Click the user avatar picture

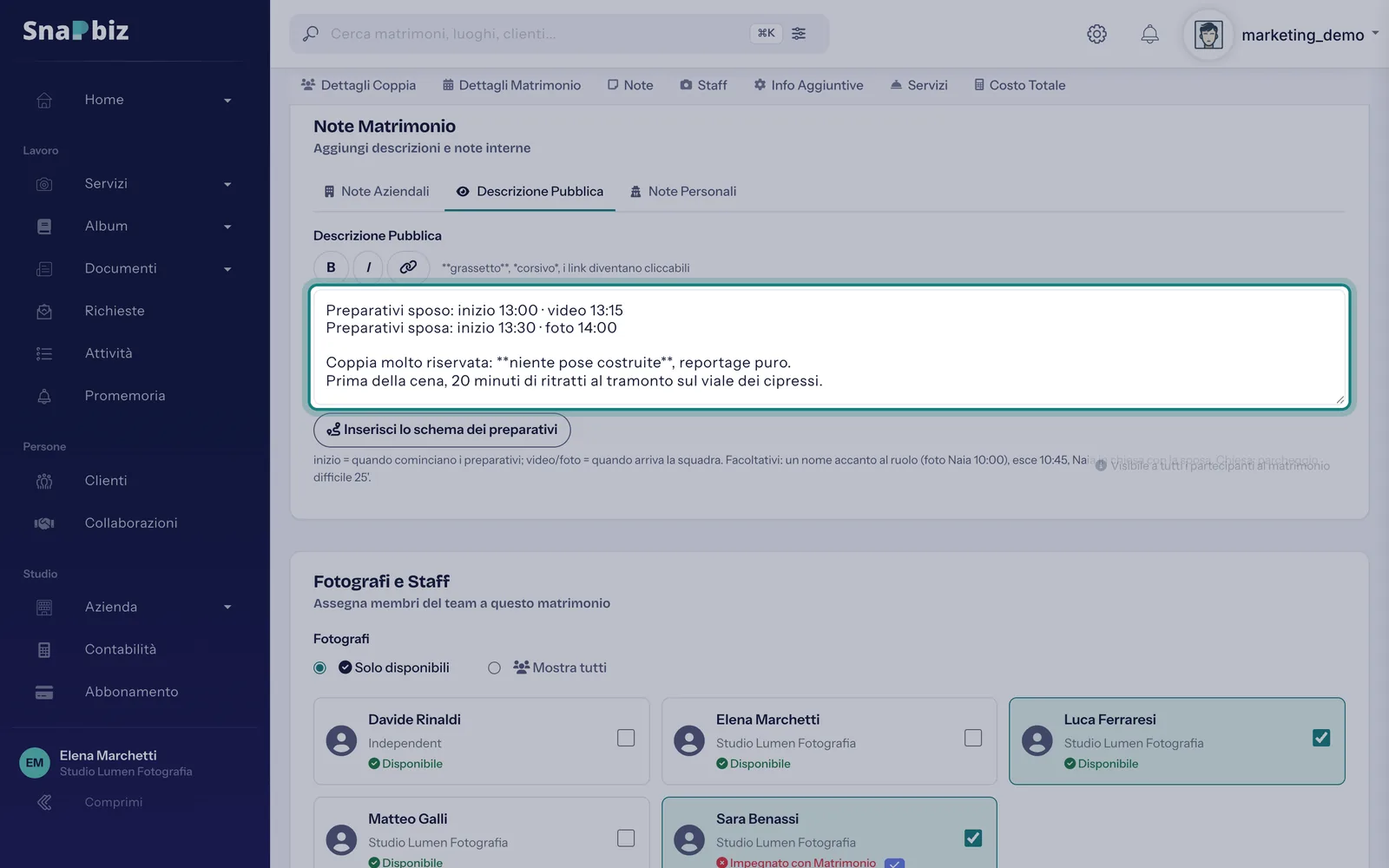click(x=1208, y=35)
